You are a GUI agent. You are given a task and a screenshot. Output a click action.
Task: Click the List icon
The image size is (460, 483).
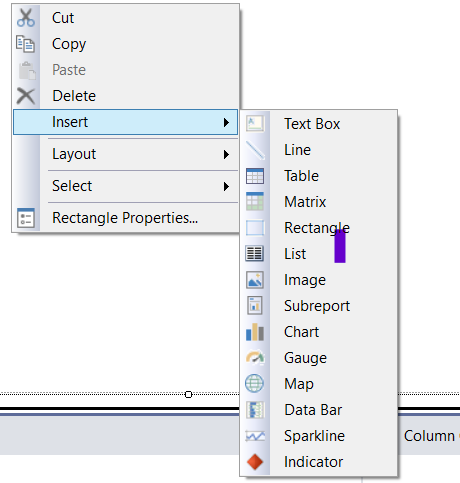click(x=255, y=254)
